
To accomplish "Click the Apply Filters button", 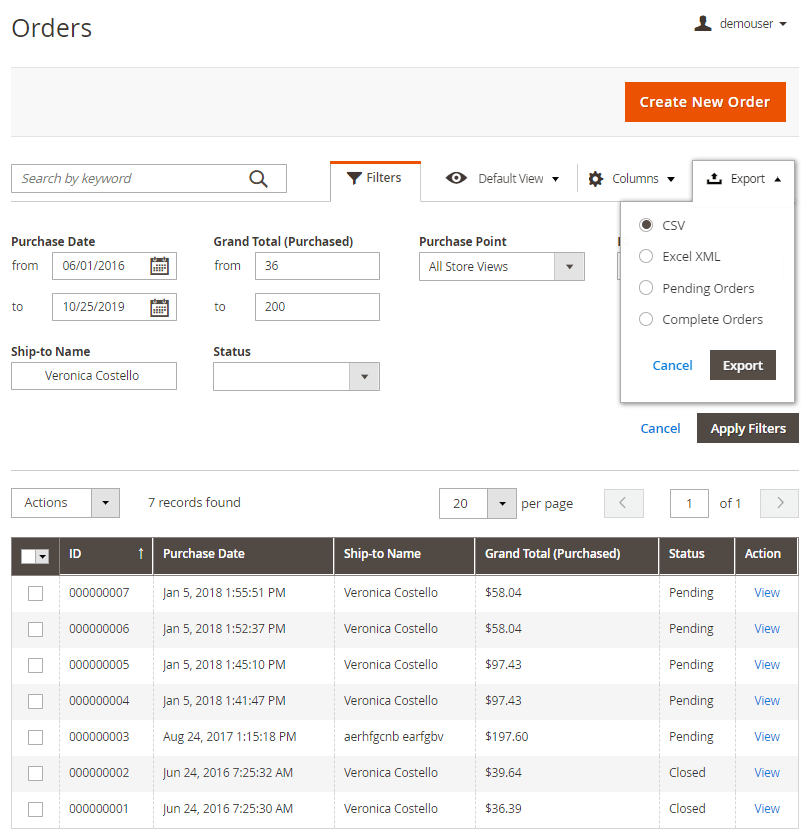I will [747, 428].
